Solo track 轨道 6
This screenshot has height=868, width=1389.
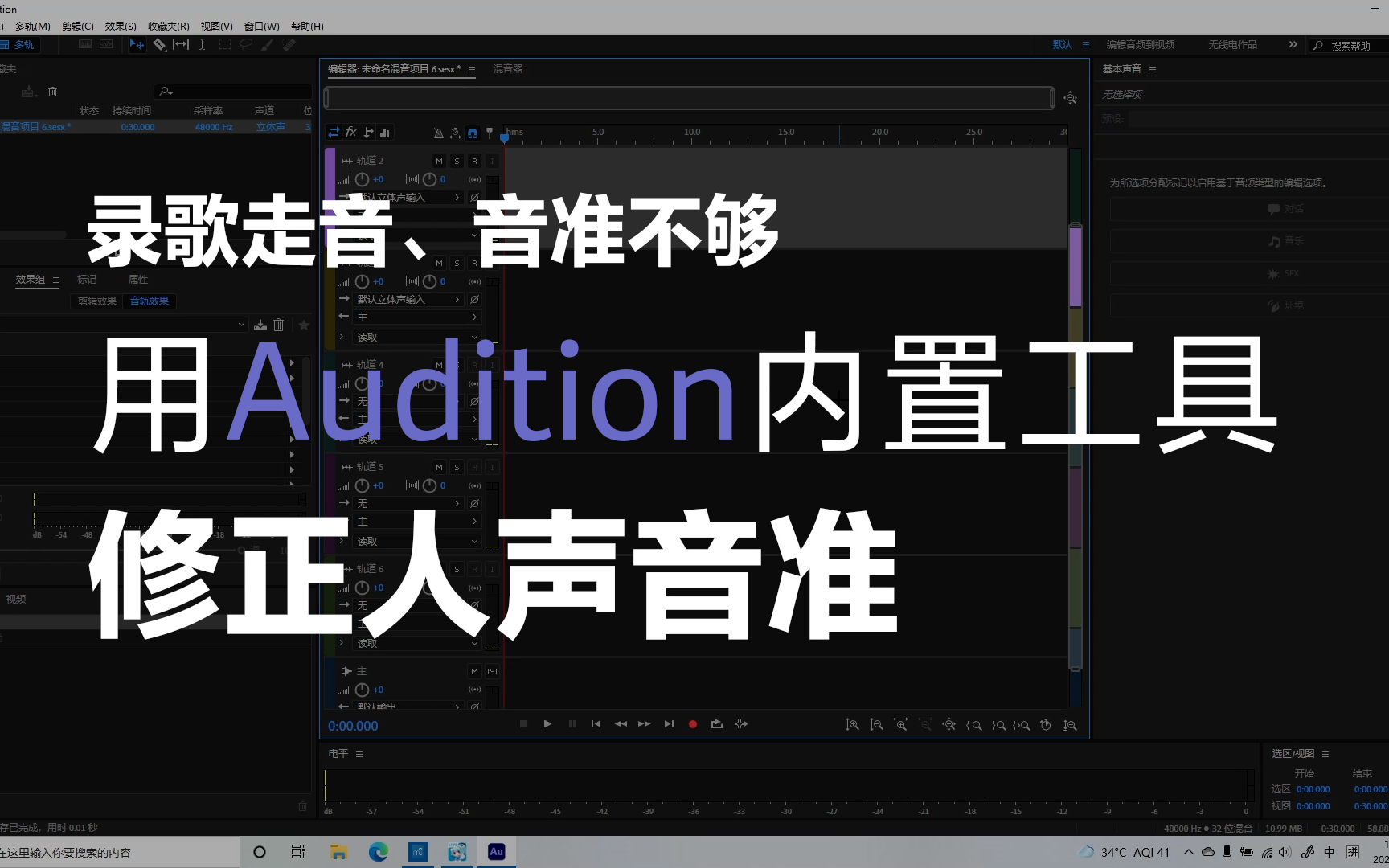(457, 570)
